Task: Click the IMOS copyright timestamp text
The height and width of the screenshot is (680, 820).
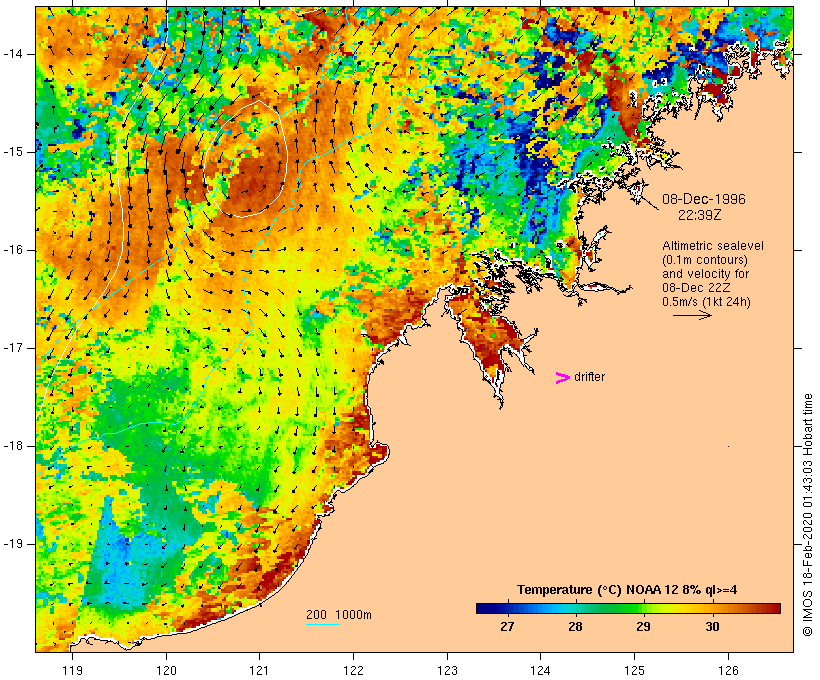Action: (x=807, y=515)
